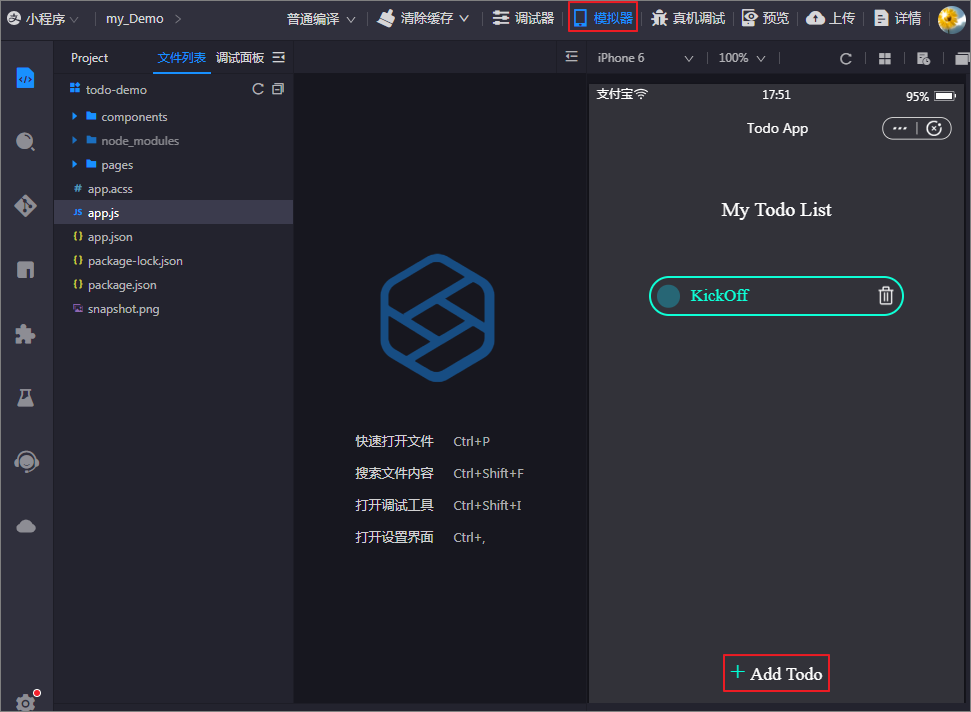The width and height of the screenshot is (971, 712).
Task: Toggle editor sidebar collapse icon
Action: click(x=572, y=57)
